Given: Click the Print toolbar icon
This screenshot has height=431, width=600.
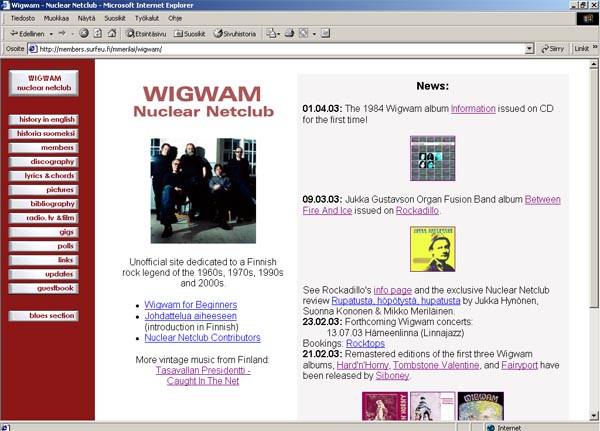Looking at the screenshot, I should [289, 33].
